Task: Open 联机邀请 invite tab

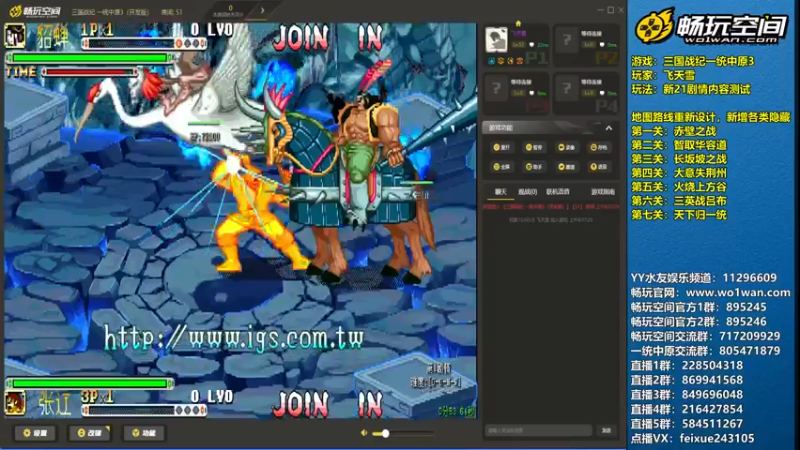Action: 558,192
